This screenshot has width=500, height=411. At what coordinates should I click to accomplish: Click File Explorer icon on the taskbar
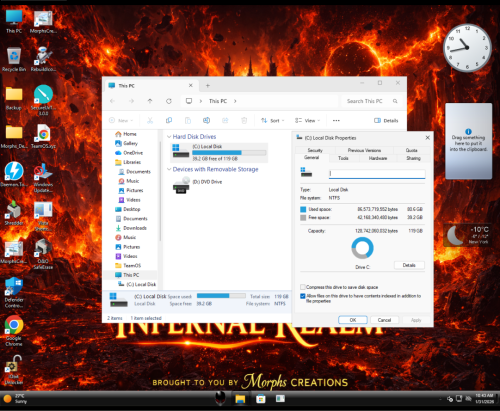click(x=240, y=399)
